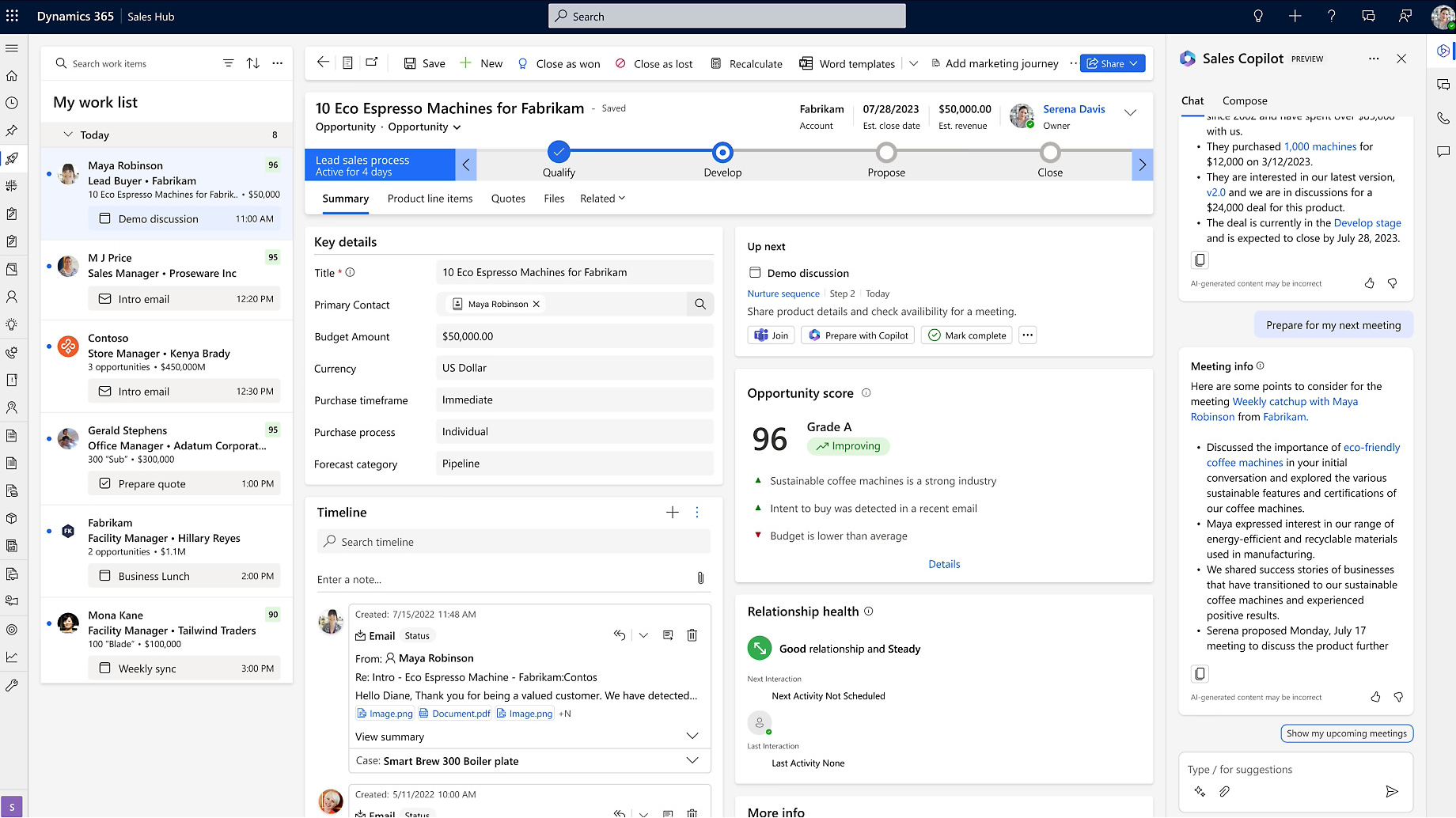
Task: Open record in new window icon
Action: 372,62
